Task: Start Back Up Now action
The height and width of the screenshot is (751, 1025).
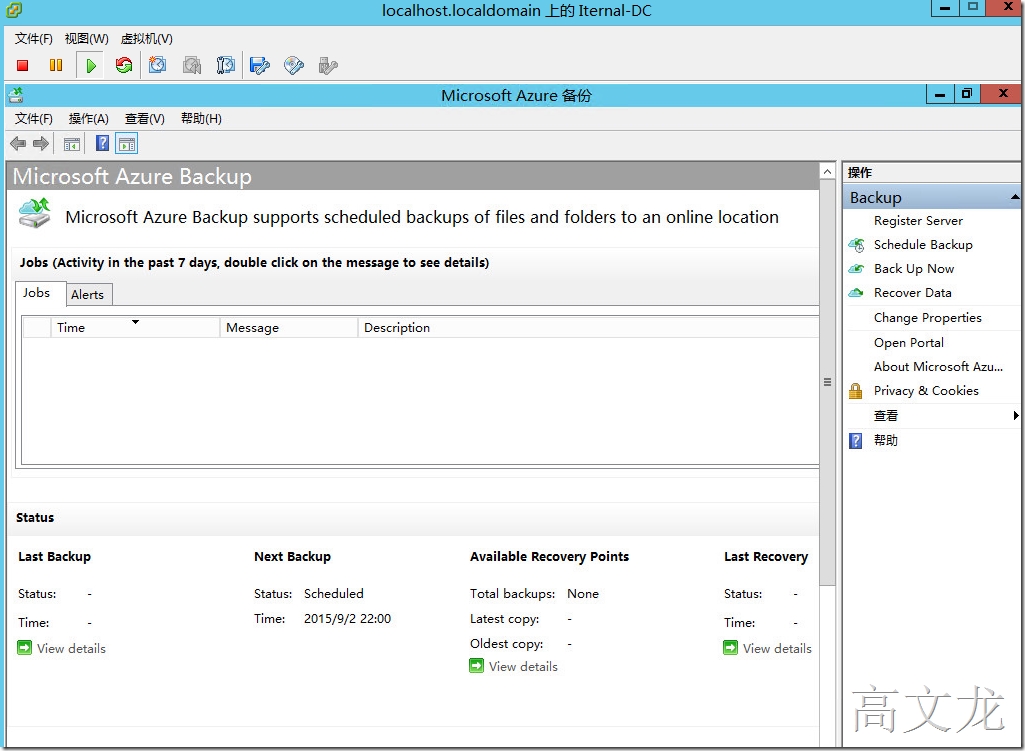Action: pos(914,269)
